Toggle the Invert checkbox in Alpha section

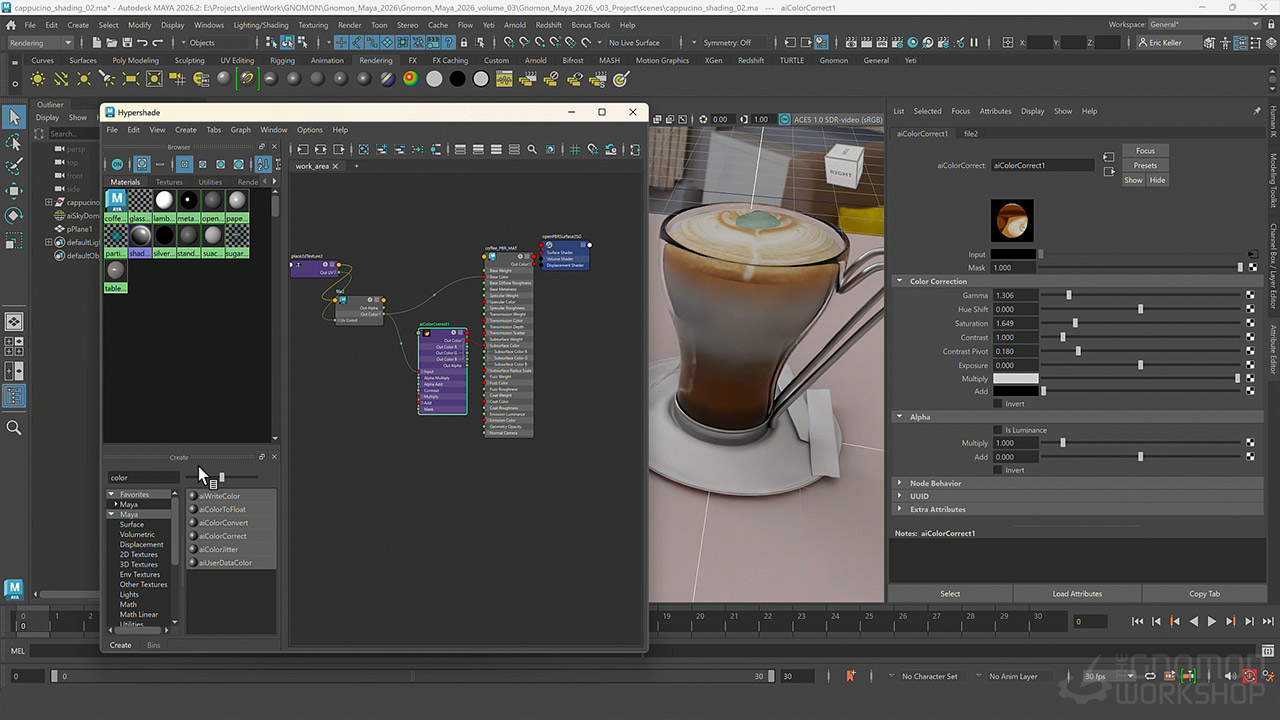[x=997, y=470]
